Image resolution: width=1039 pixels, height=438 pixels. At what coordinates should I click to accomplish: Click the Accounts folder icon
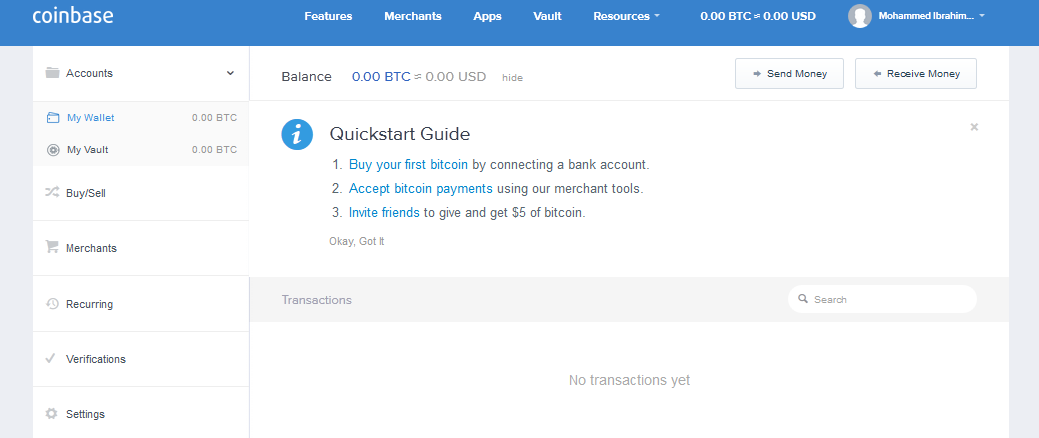pos(52,73)
